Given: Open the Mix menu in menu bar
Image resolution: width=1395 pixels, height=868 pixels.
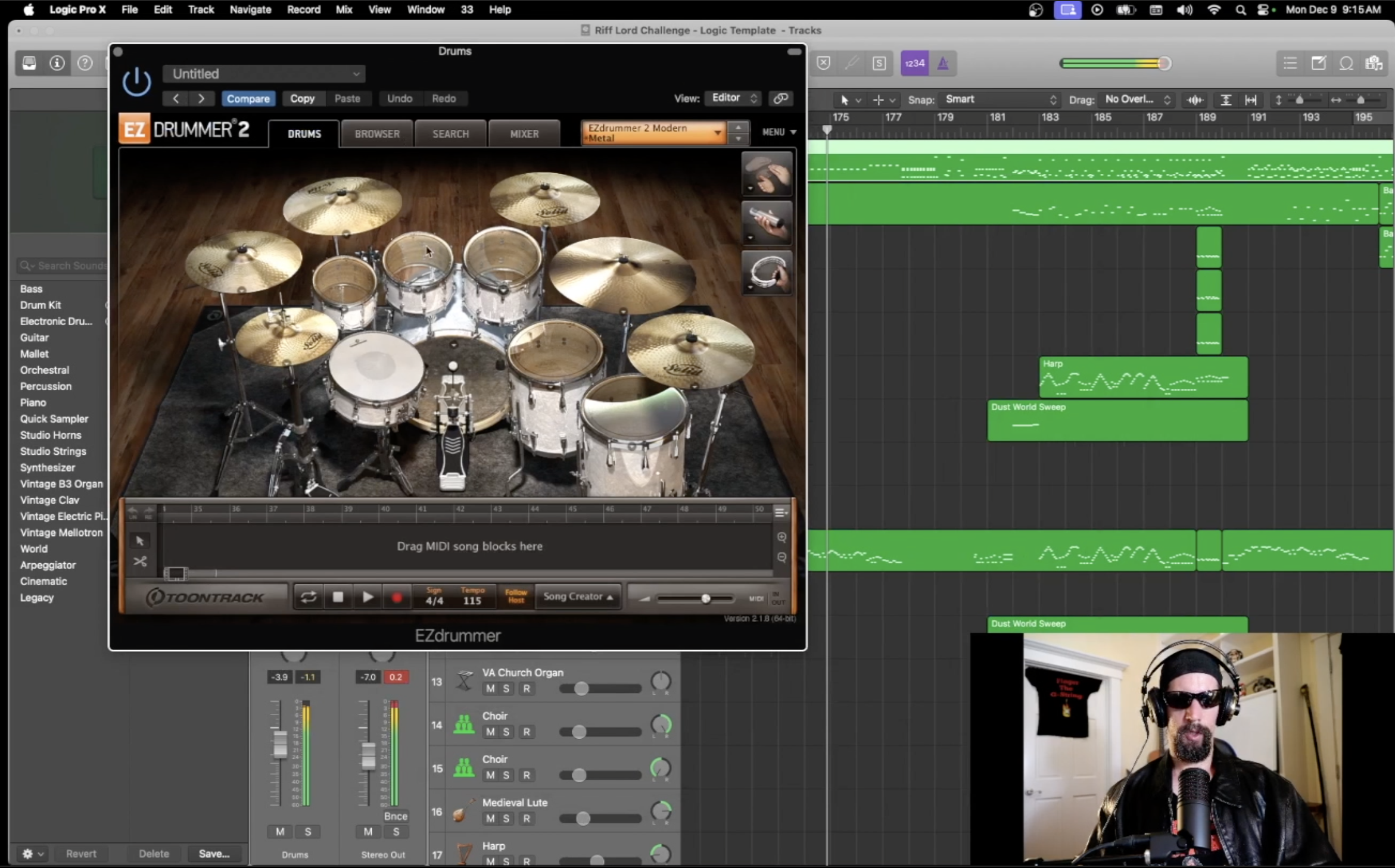Looking at the screenshot, I should (x=344, y=10).
